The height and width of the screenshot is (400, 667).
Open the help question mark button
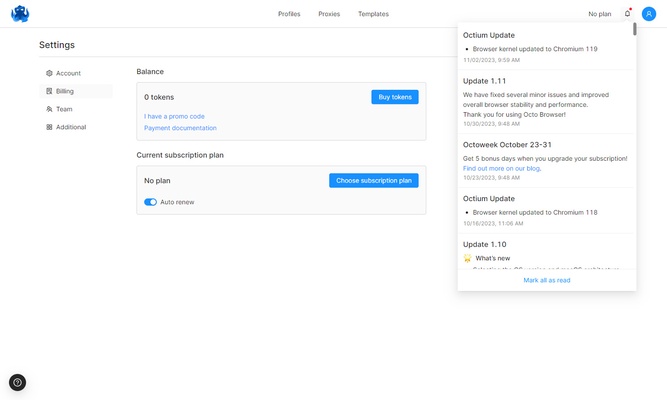(x=17, y=382)
